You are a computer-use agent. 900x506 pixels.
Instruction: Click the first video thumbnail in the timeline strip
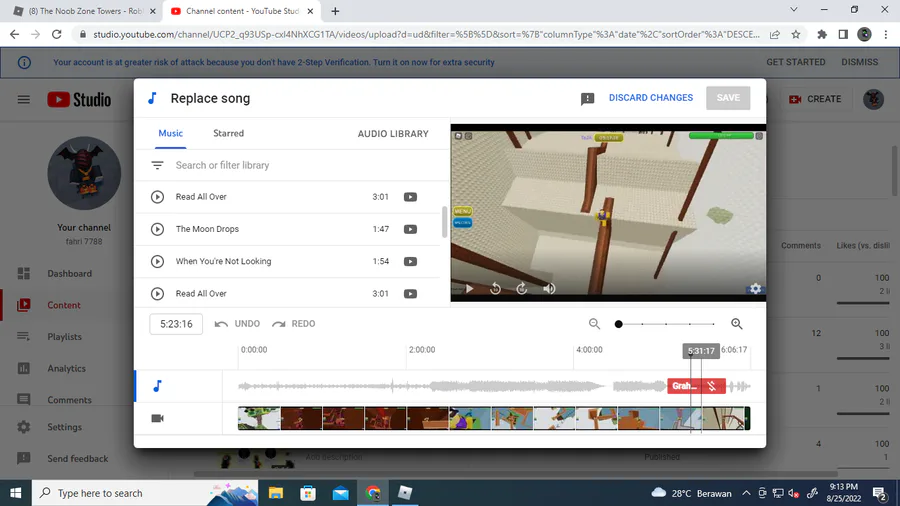(x=259, y=418)
